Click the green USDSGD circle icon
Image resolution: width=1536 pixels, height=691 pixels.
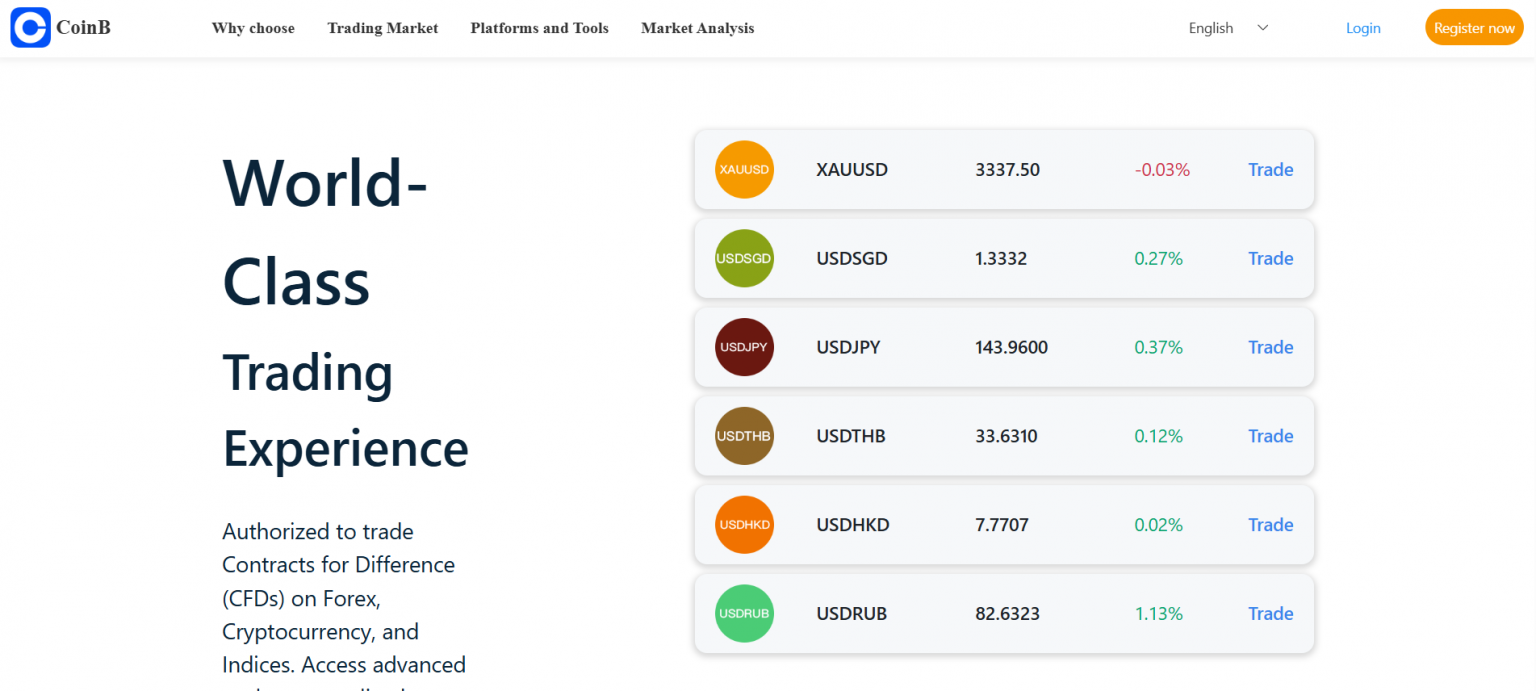(x=744, y=259)
